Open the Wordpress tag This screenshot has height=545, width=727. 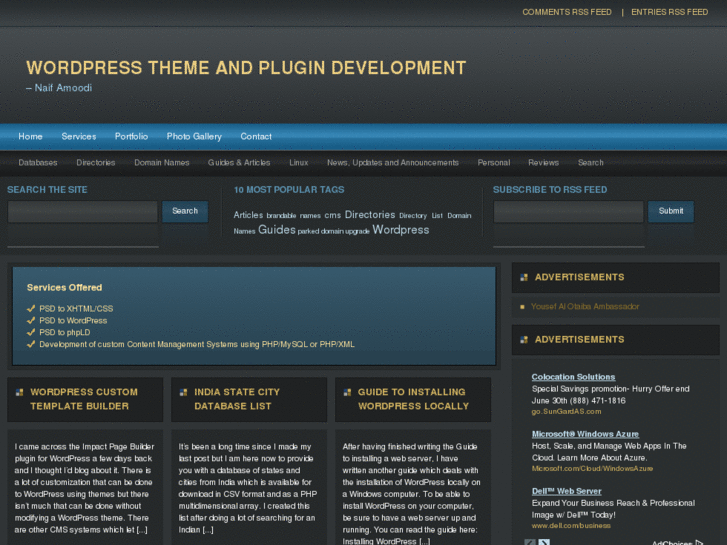click(x=401, y=230)
